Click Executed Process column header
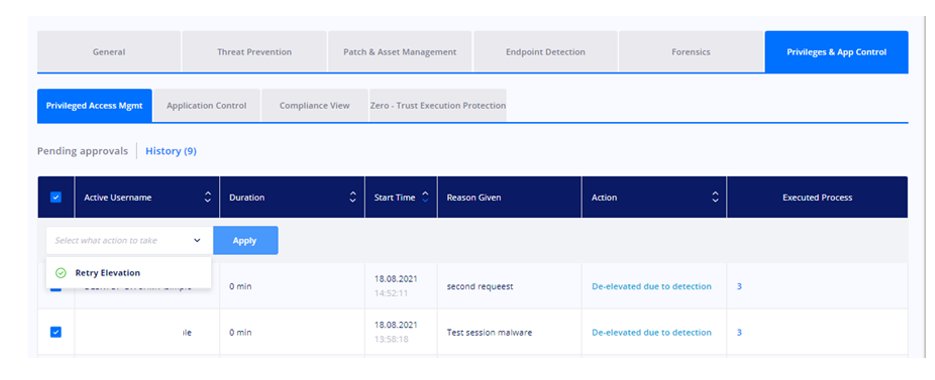Screen dimensions: 935x380 pyautogui.click(x=818, y=197)
